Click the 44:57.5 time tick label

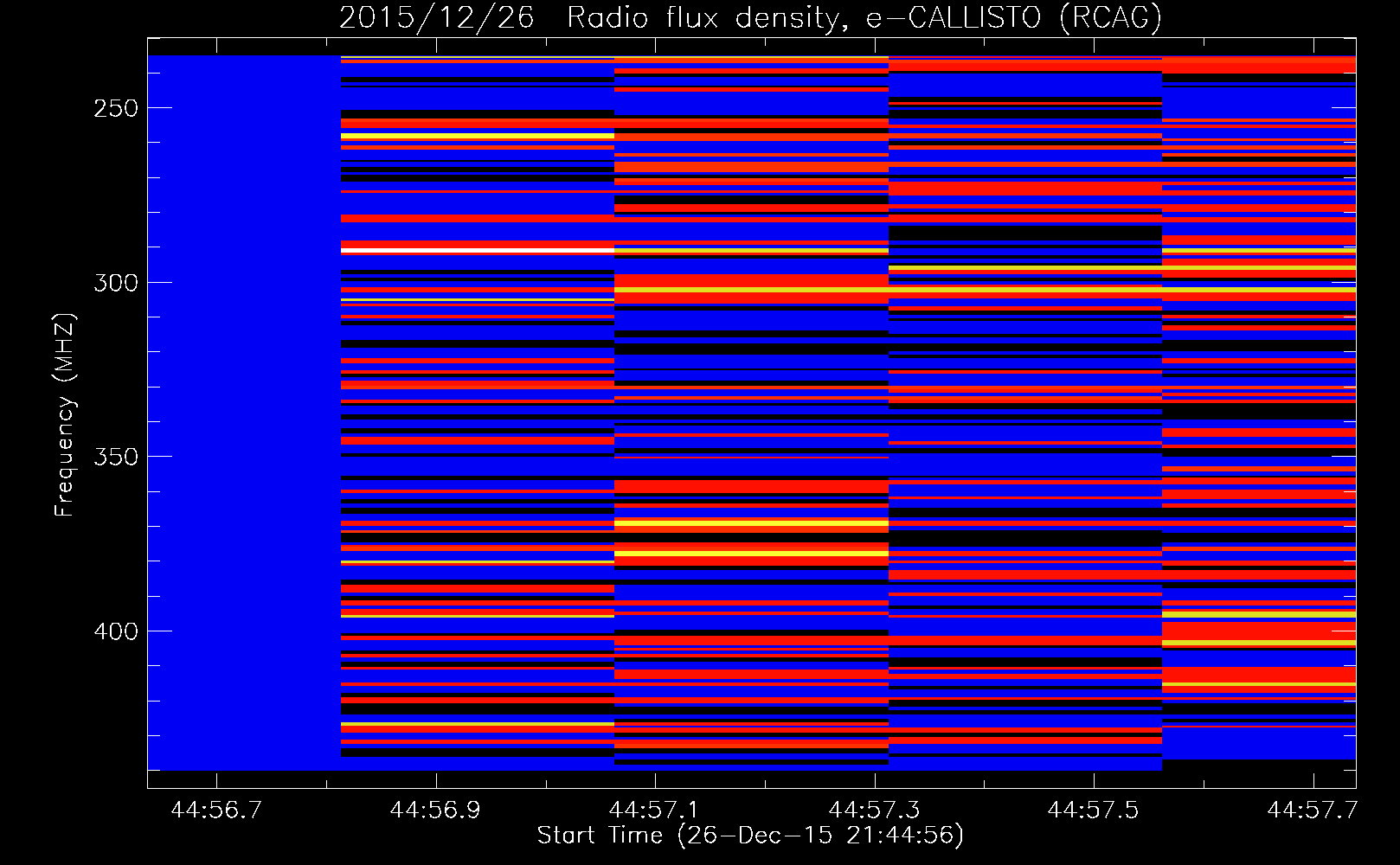(x=1094, y=810)
